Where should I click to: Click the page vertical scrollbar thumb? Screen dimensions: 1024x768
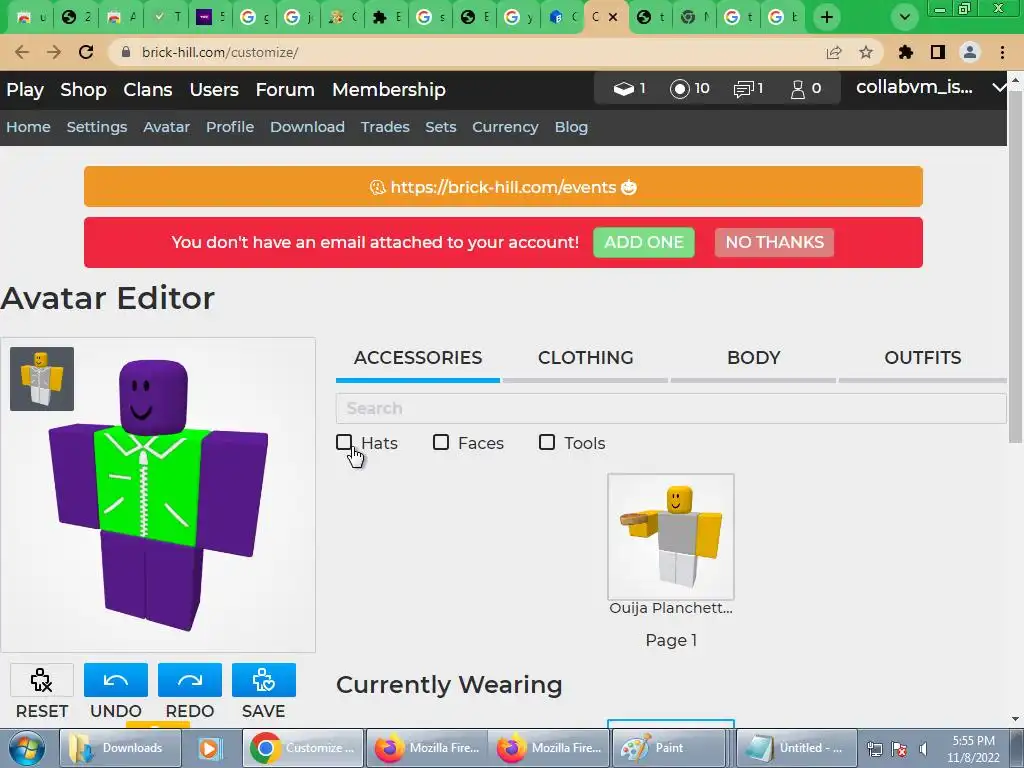coord(1015,266)
